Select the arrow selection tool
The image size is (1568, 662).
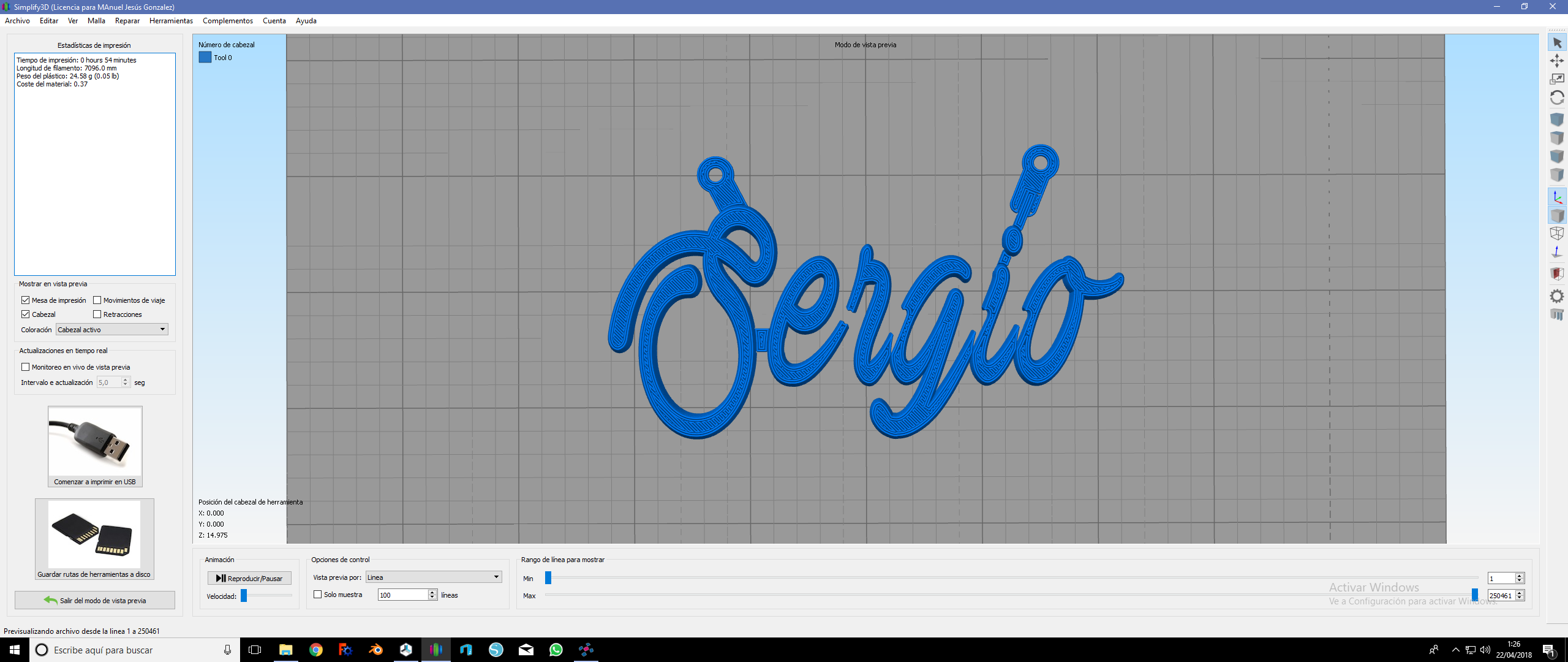(1557, 43)
